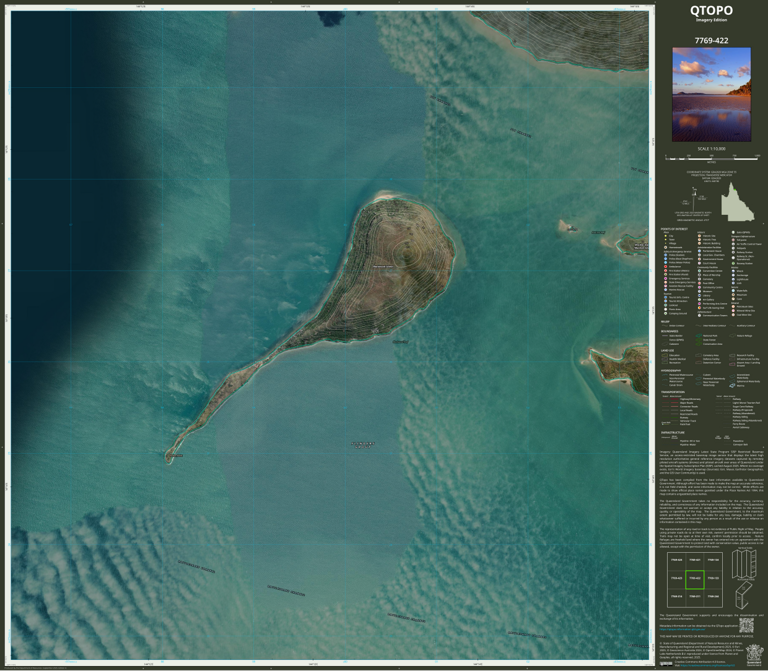Click the POINTS OF INTEREST legend heading
This screenshot has height=671, width=768.
coord(674,229)
